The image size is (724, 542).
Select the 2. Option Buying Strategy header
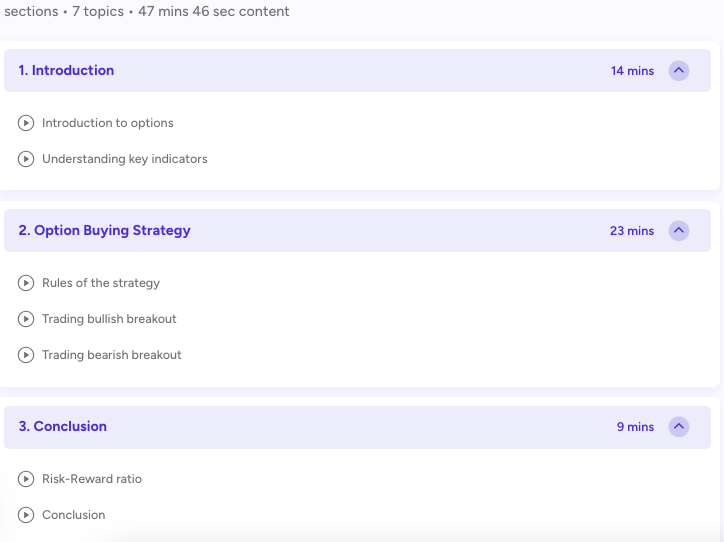click(357, 230)
